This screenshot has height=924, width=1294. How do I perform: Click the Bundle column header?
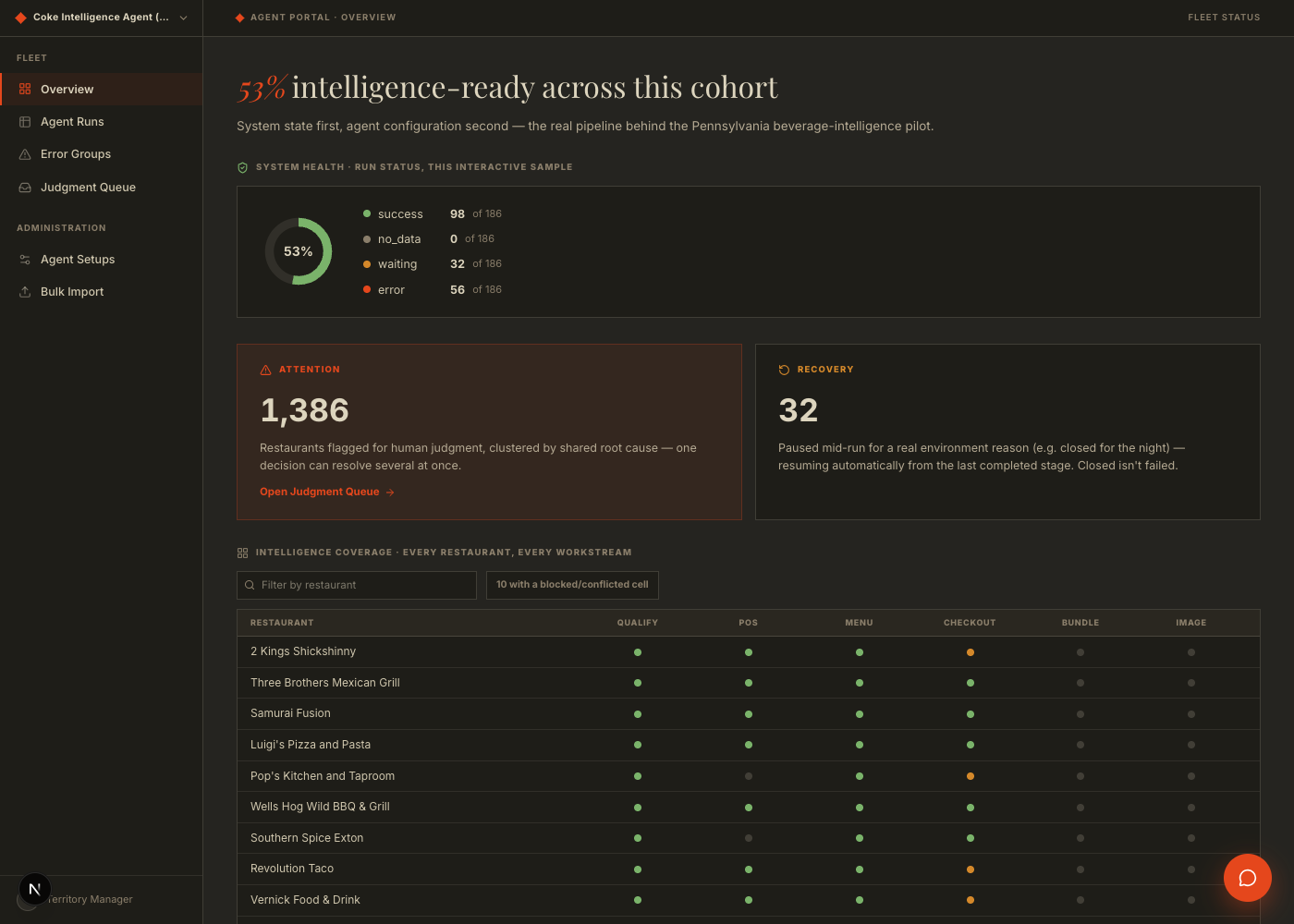(1080, 623)
